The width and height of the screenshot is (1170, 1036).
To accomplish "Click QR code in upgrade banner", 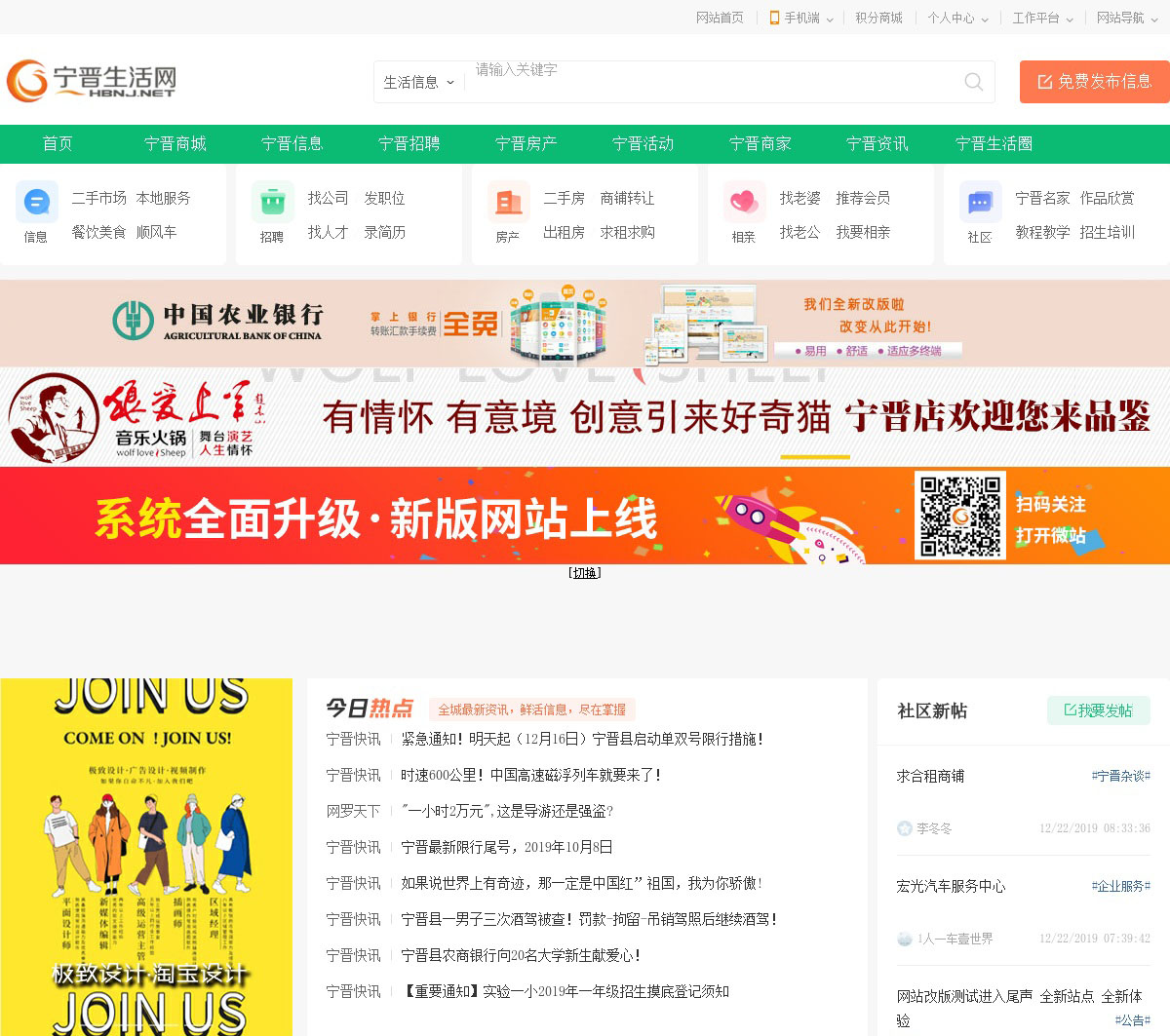I will tap(960, 516).
